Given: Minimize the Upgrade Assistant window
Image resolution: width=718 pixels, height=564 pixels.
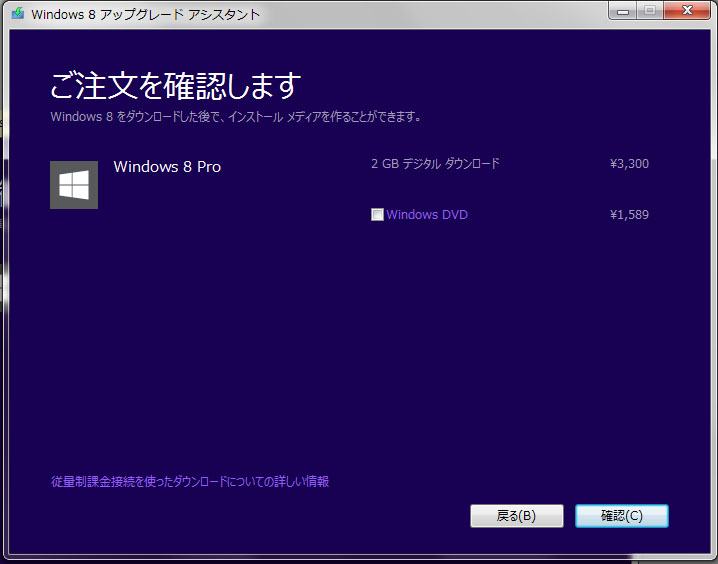Looking at the screenshot, I should [x=623, y=11].
